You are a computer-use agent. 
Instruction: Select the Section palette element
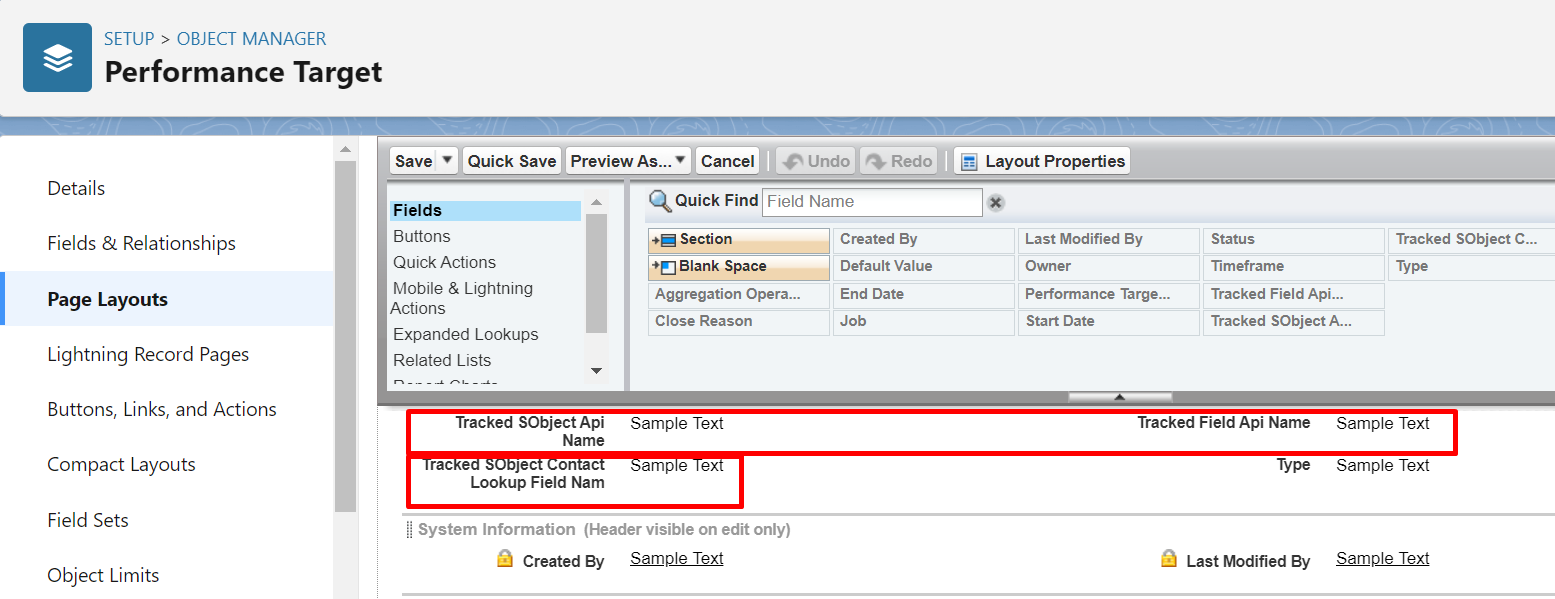(x=739, y=240)
